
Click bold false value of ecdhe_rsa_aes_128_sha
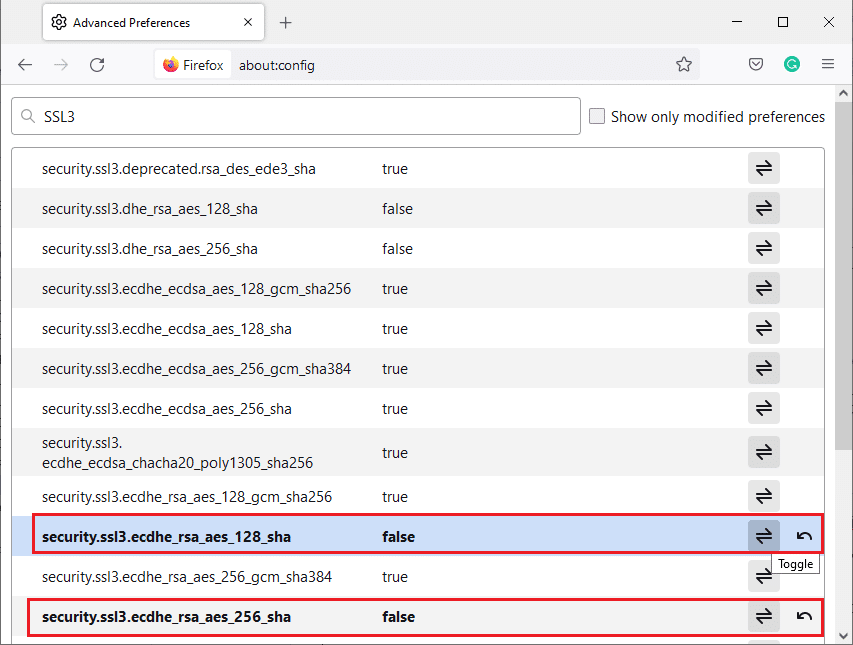[x=398, y=537]
